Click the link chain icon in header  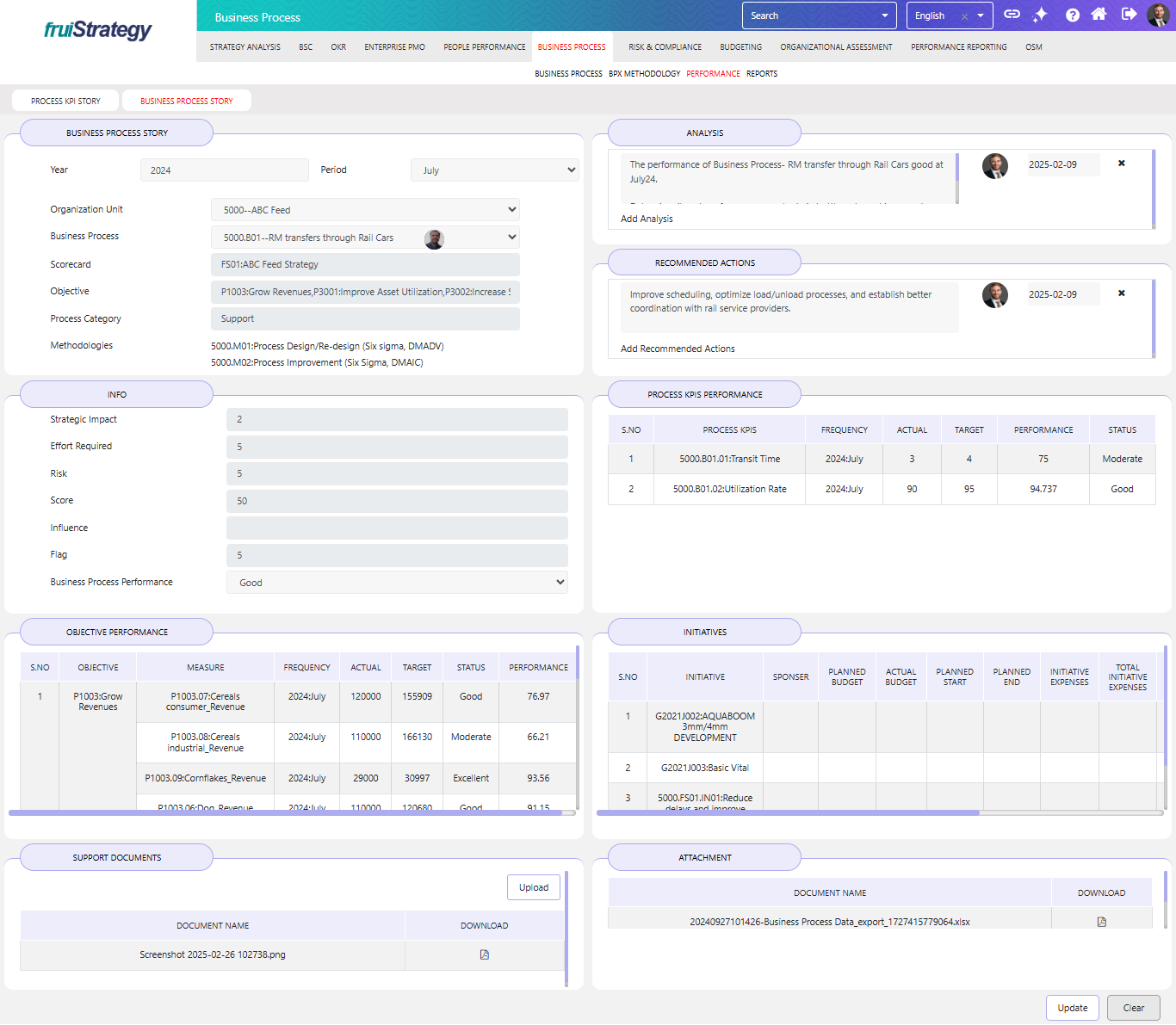click(1012, 15)
